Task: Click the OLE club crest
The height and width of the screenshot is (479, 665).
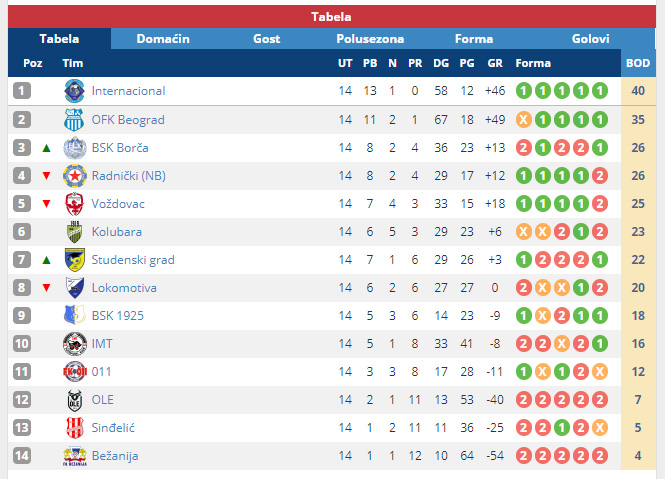Action: (x=75, y=400)
